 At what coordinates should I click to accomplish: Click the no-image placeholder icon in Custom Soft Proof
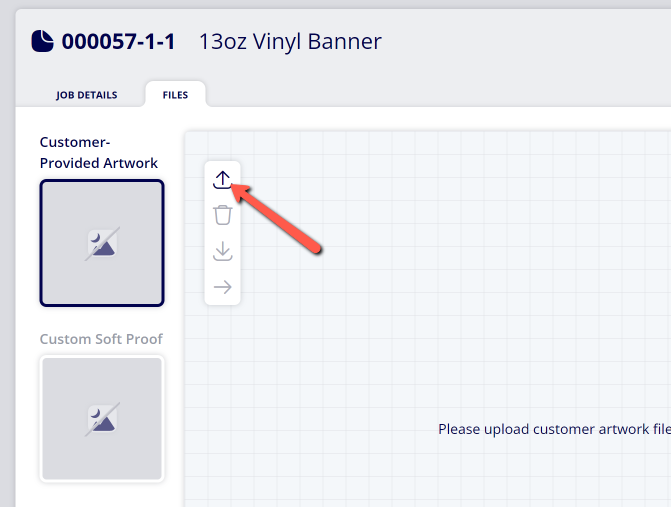pos(102,419)
